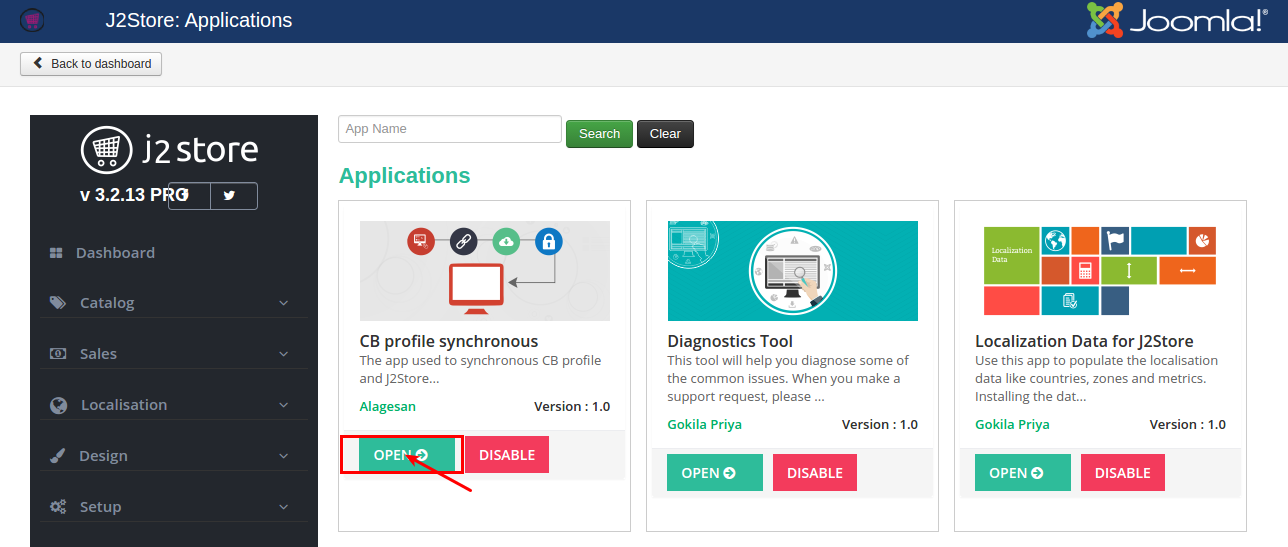Click the Diagnostics Tool title
This screenshot has height=547, width=1288.
[730, 341]
